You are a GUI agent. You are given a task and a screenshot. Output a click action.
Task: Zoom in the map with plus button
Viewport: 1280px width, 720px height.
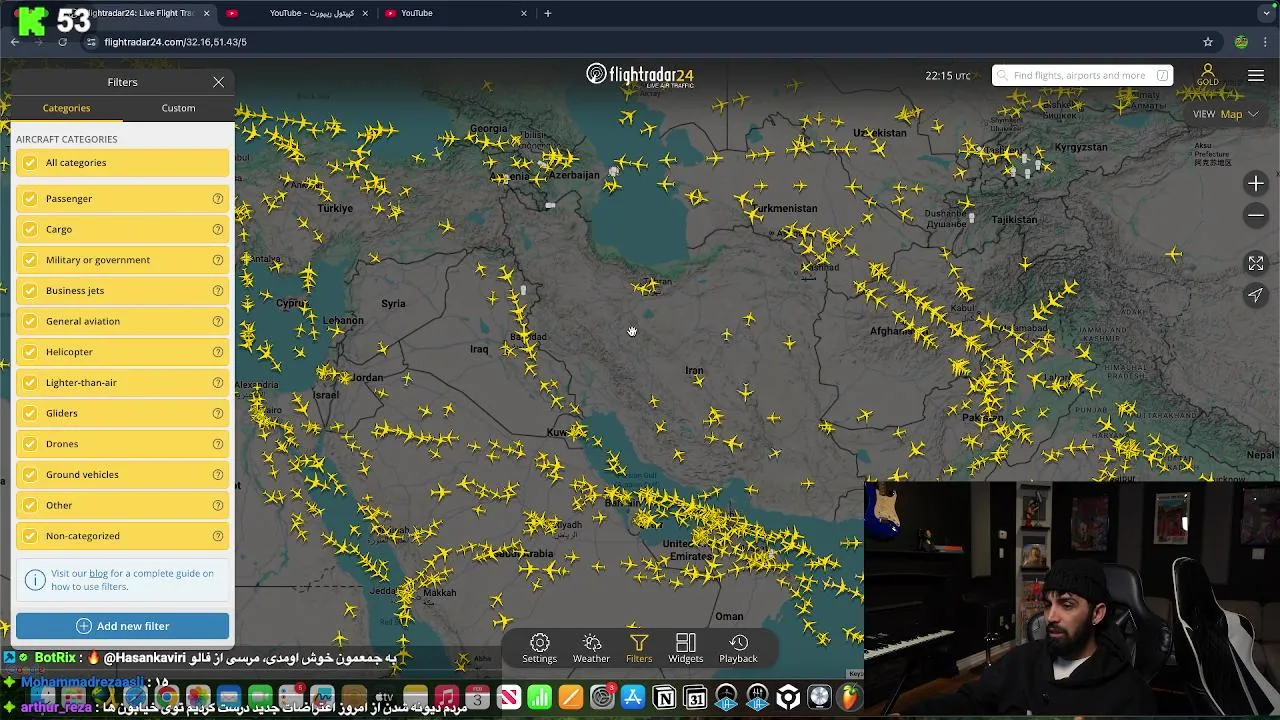pyautogui.click(x=1256, y=184)
